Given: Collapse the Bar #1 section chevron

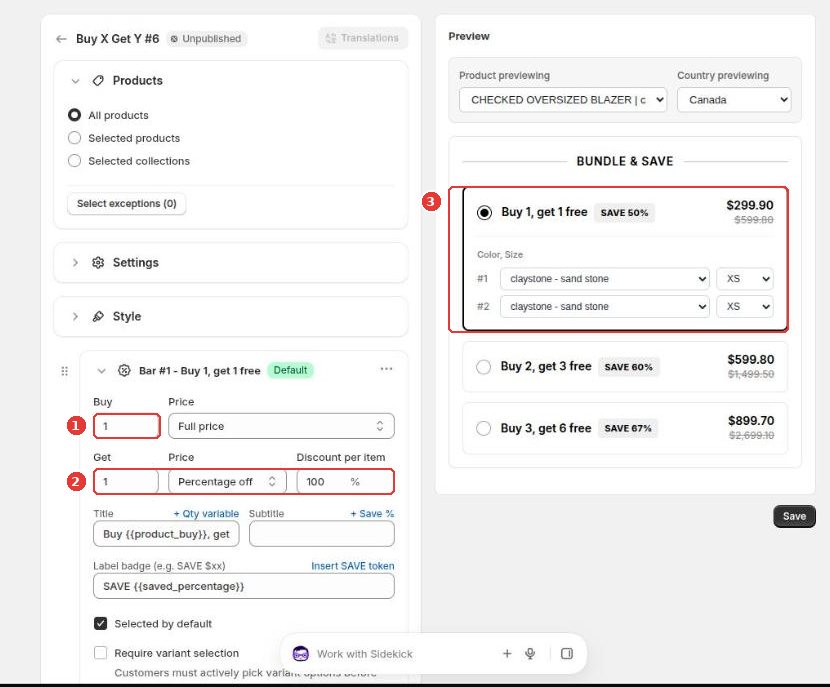Looking at the screenshot, I should [x=101, y=371].
